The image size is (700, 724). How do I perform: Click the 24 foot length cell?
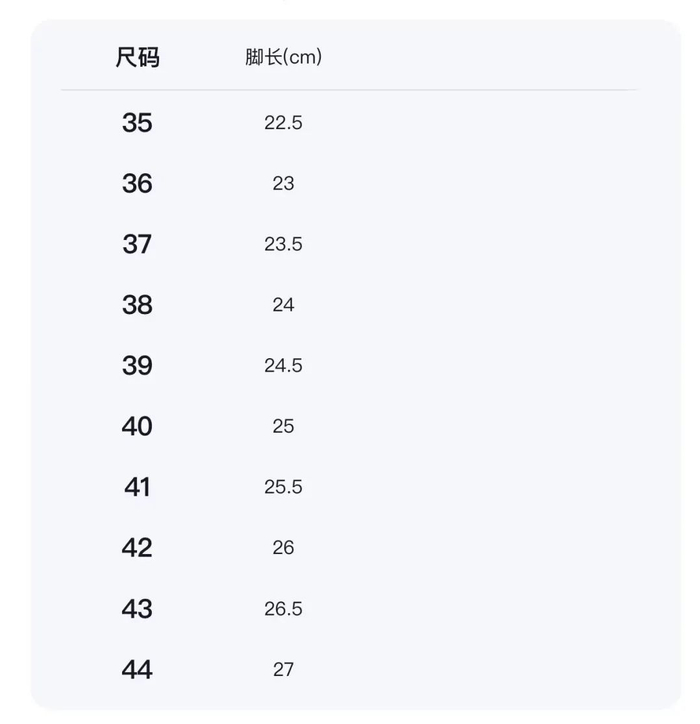coord(283,305)
